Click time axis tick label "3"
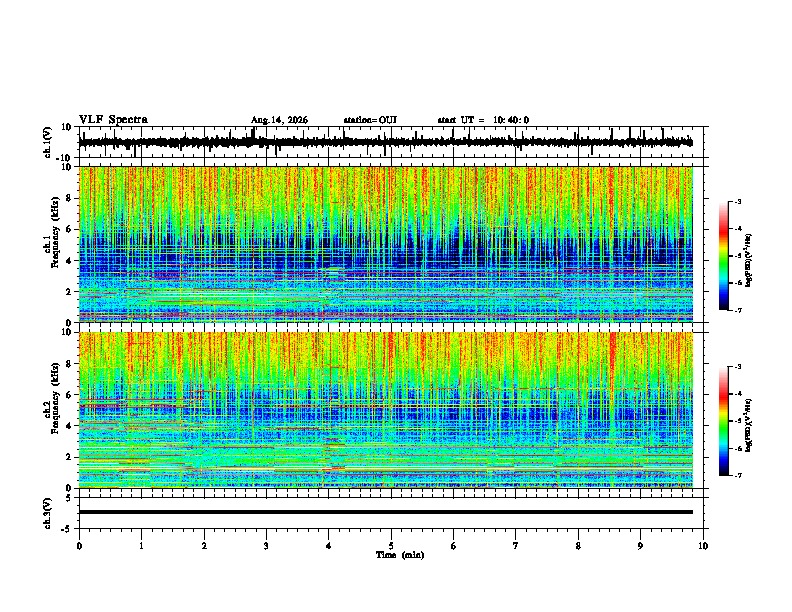The image size is (792, 612). point(266,546)
